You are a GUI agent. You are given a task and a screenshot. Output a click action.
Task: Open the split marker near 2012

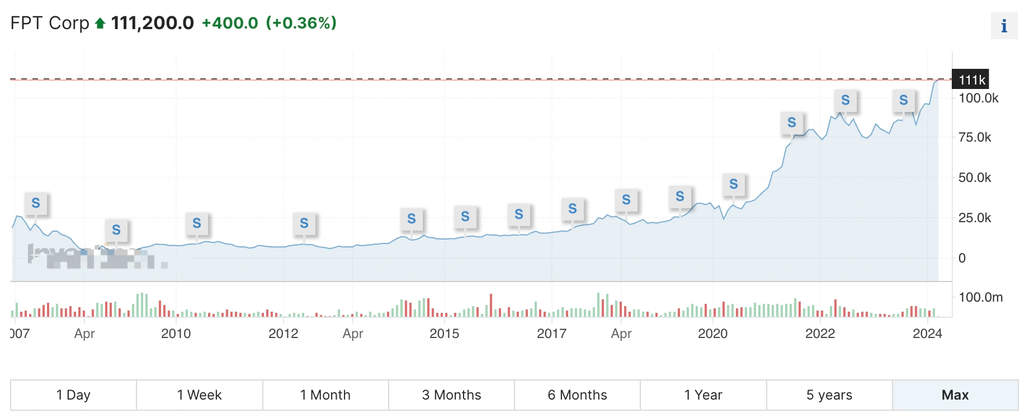click(x=304, y=223)
